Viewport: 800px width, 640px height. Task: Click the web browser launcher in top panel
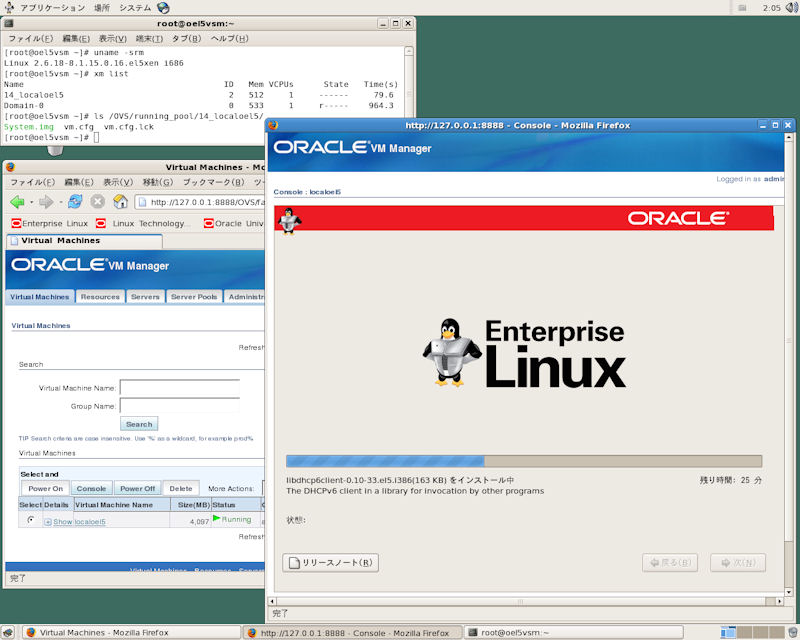(x=163, y=8)
